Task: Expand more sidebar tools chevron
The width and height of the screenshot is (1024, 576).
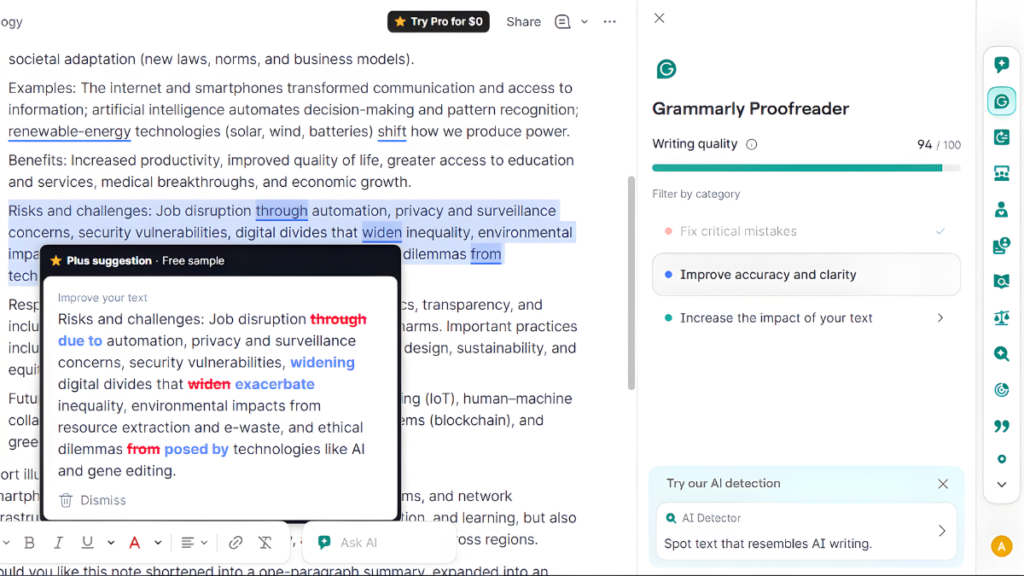Action: 1001,485
